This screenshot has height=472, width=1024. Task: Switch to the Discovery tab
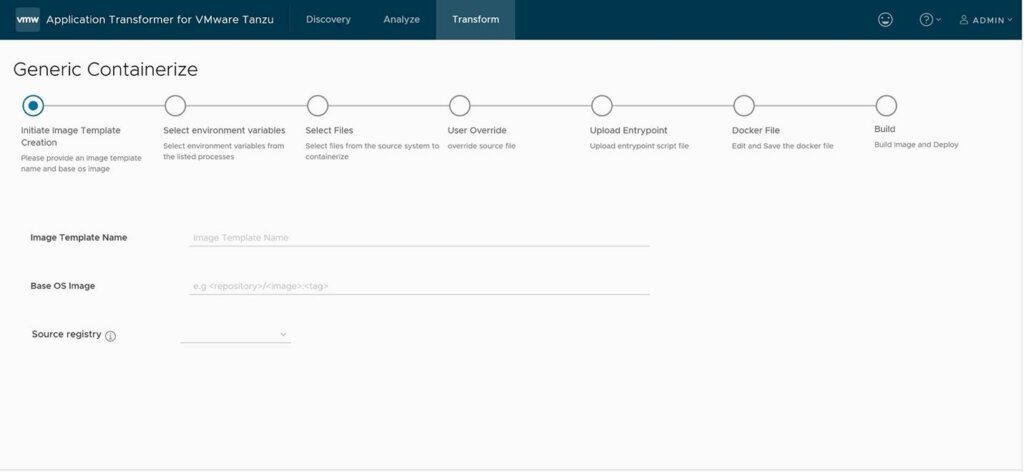pos(328,20)
